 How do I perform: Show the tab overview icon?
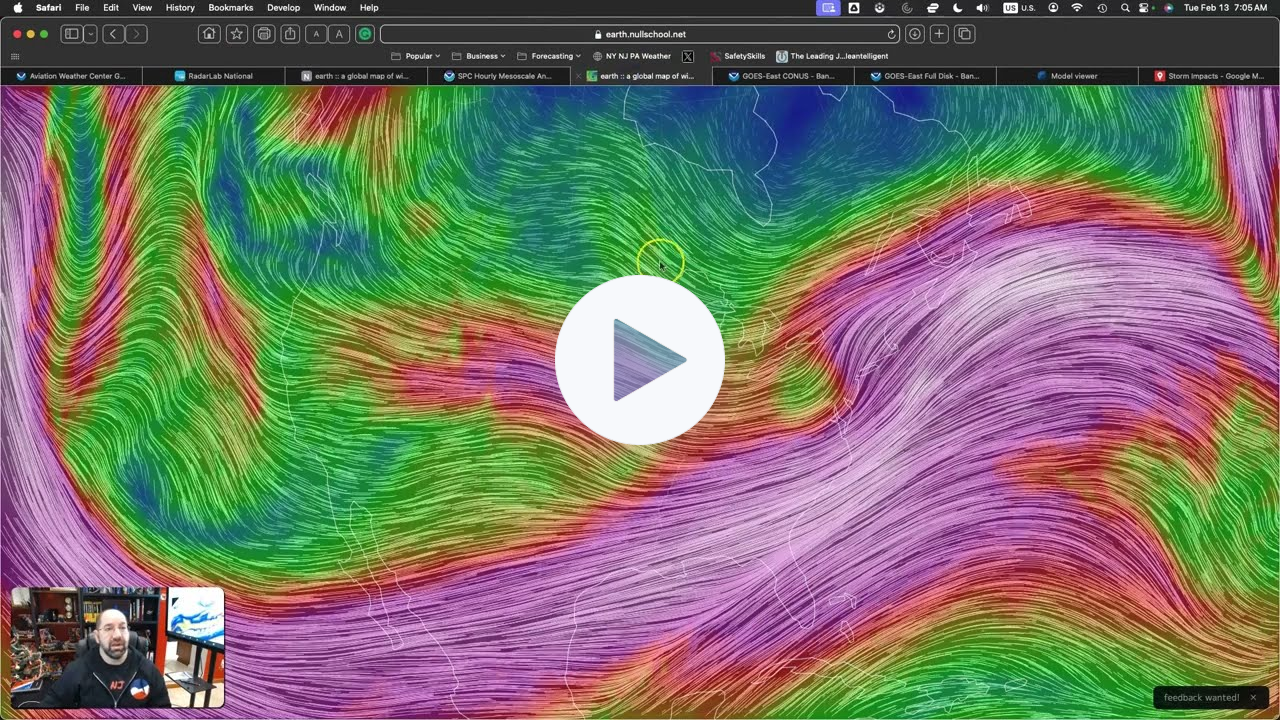point(964,34)
